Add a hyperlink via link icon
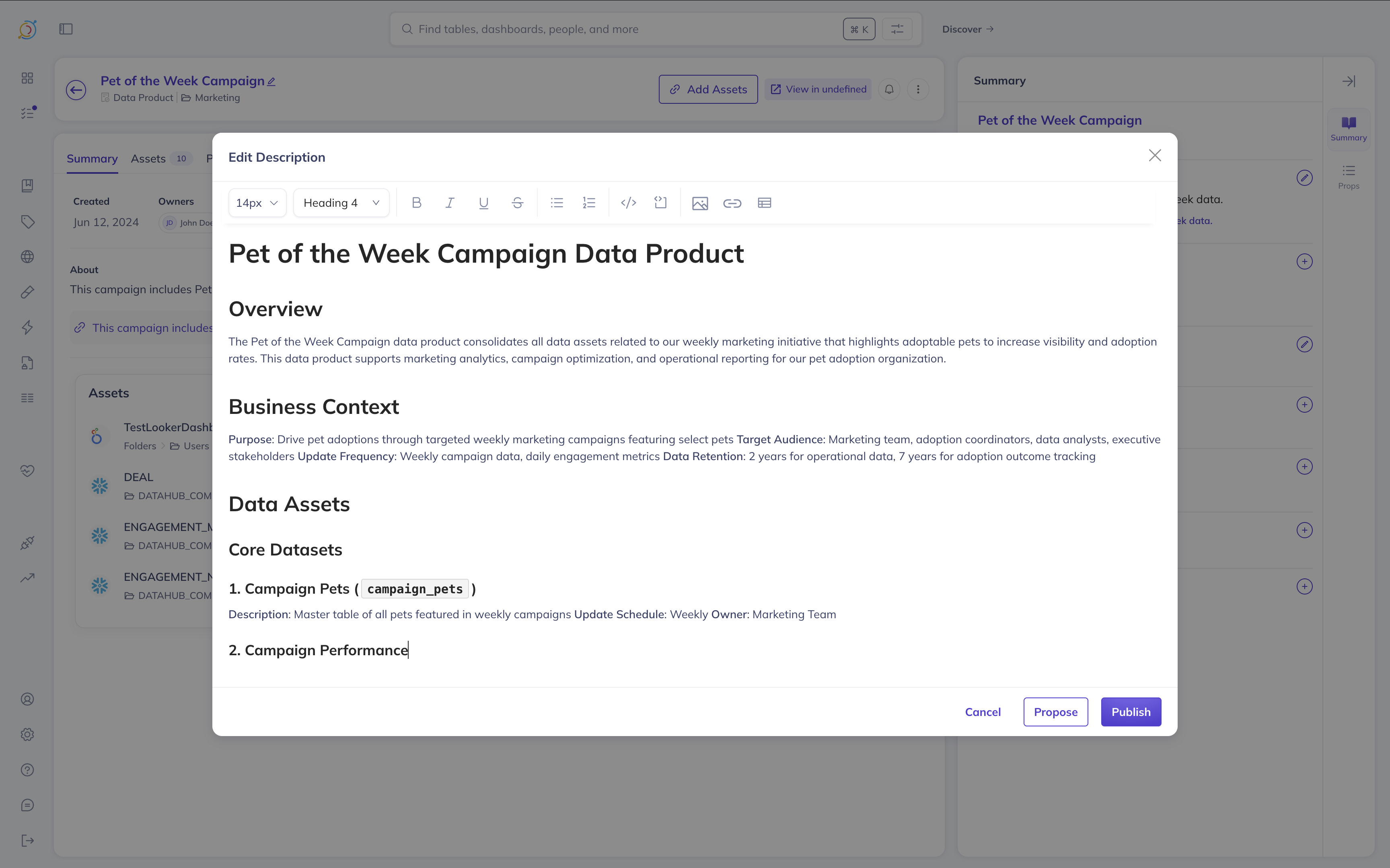 [x=732, y=203]
